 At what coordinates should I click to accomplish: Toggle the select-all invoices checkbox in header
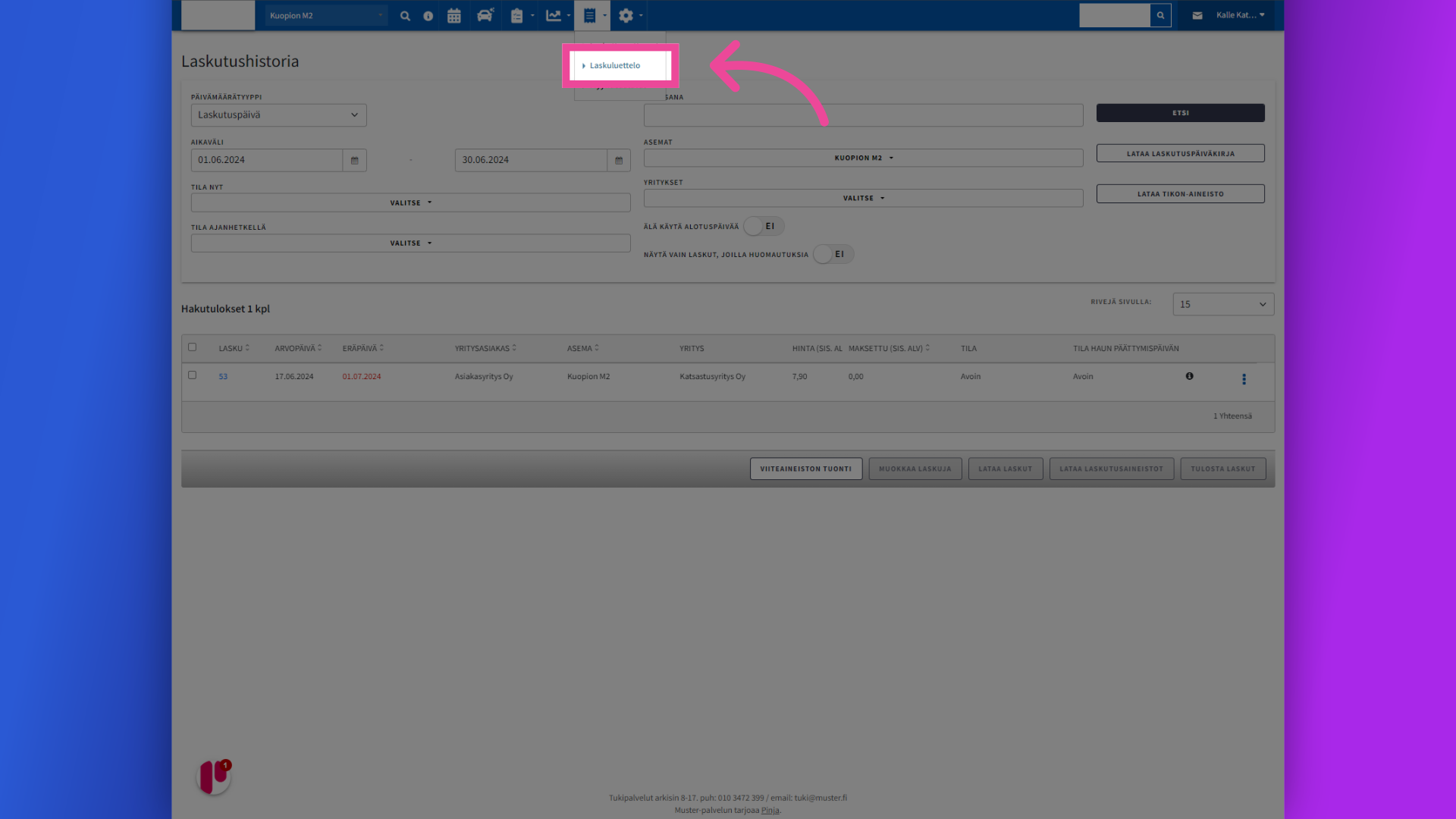coord(192,347)
